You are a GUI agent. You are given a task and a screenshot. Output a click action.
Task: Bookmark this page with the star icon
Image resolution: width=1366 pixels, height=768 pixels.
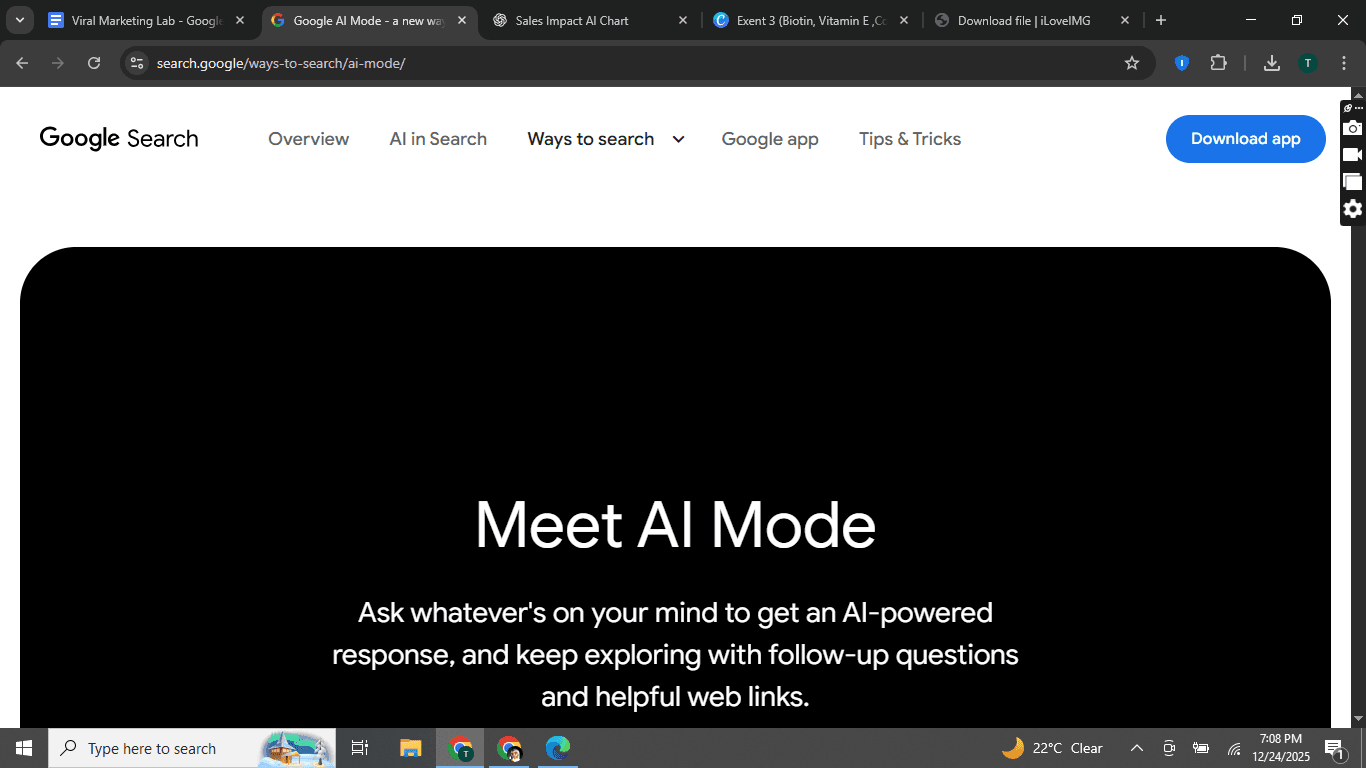point(1132,63)
